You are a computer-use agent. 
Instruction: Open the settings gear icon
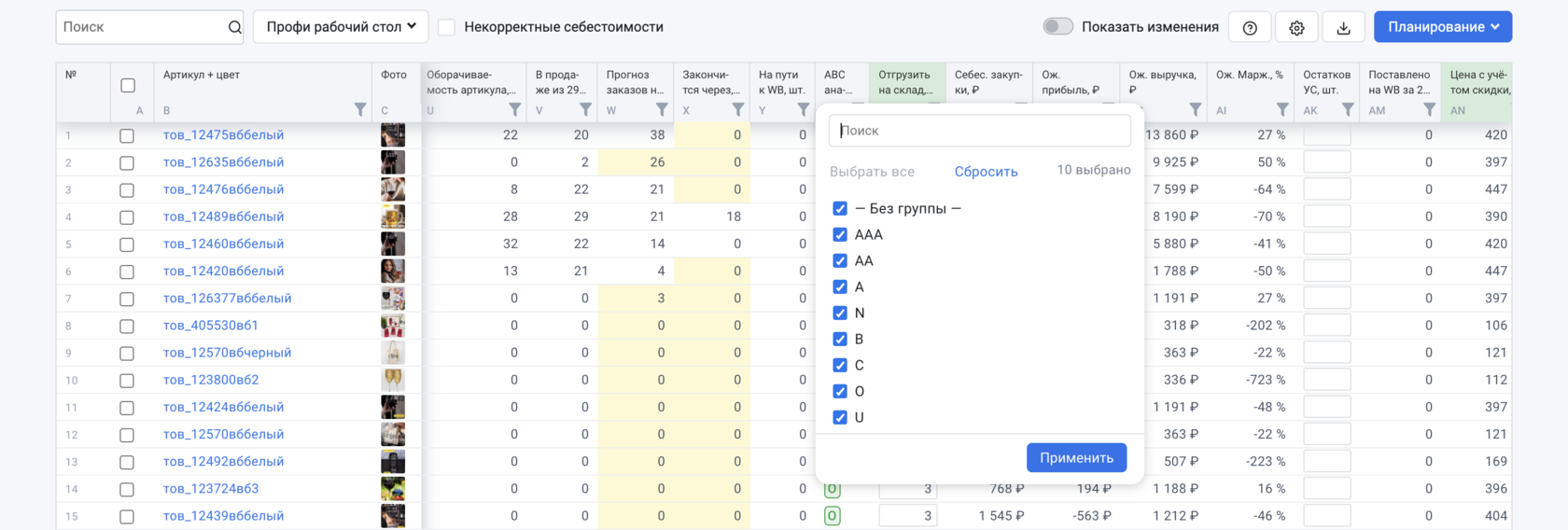[1296, 28]
